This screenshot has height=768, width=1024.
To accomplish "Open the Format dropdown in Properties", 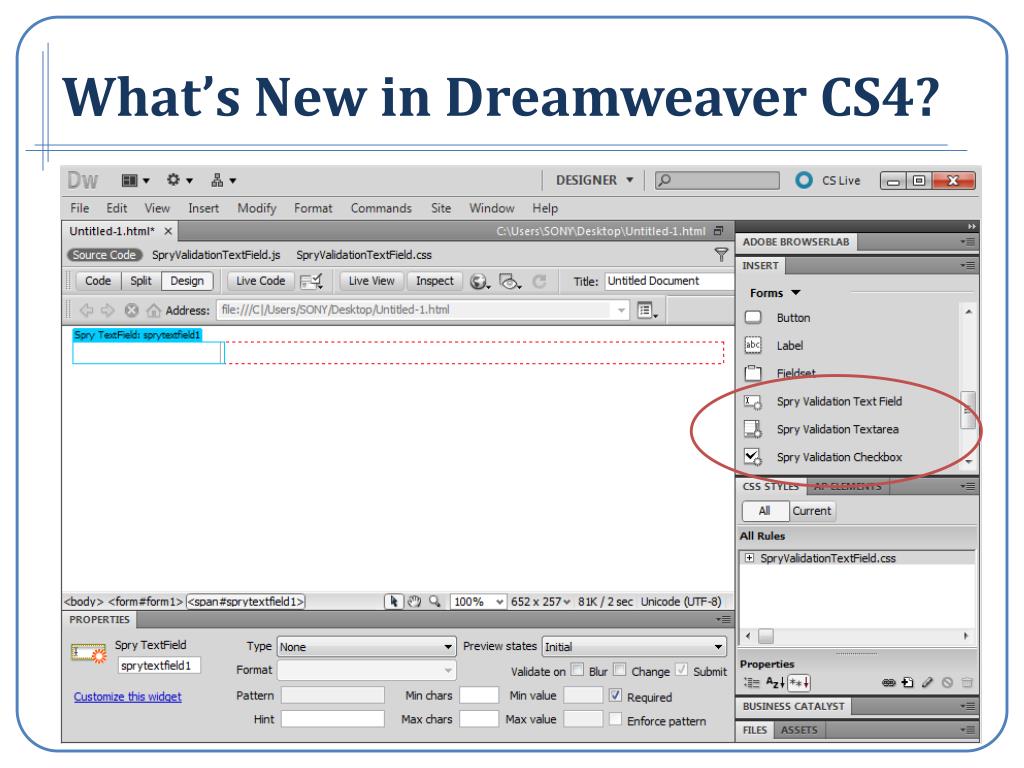I will [366, 670].
